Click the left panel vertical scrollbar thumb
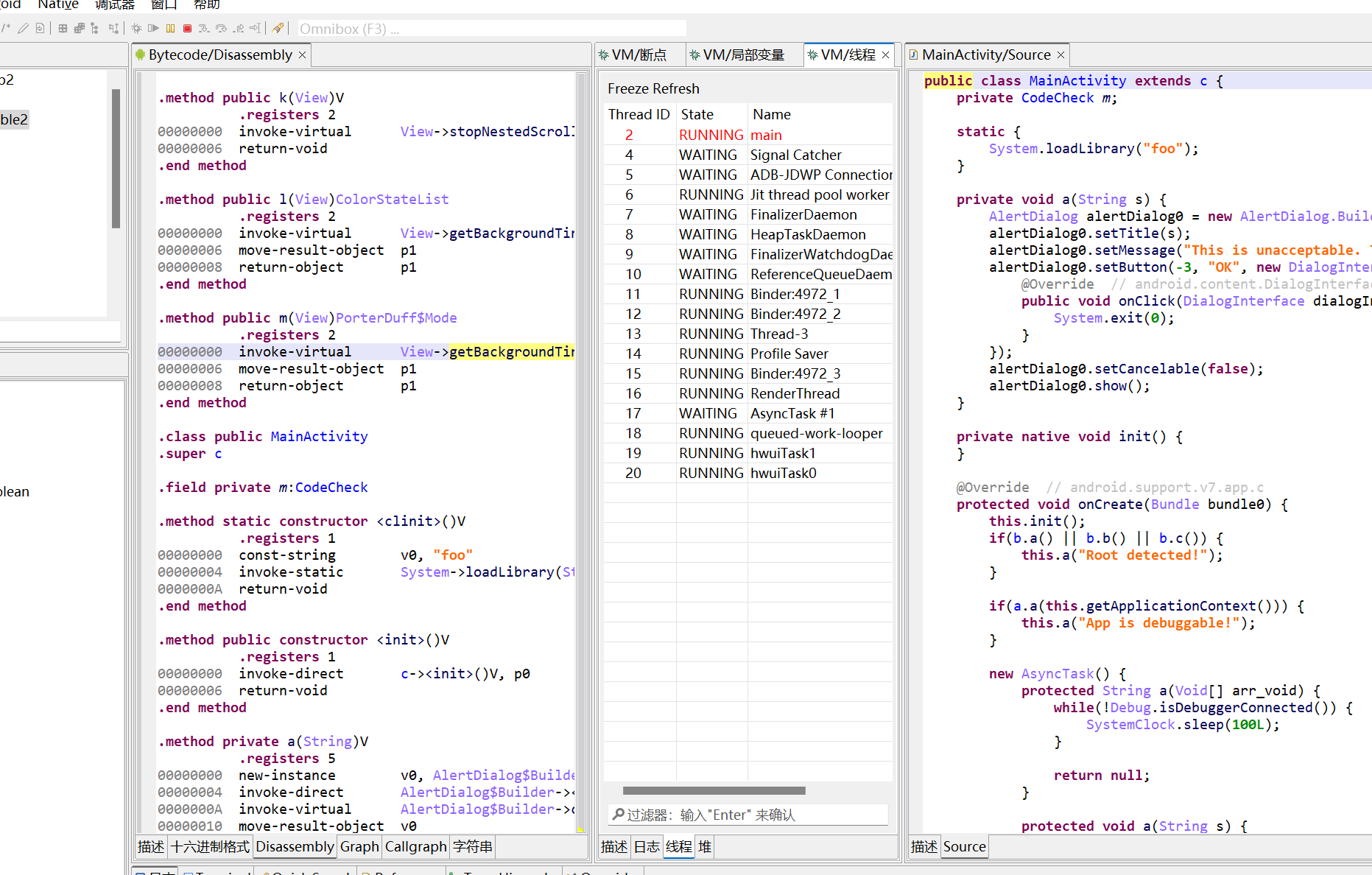 (x=116, y=158)
